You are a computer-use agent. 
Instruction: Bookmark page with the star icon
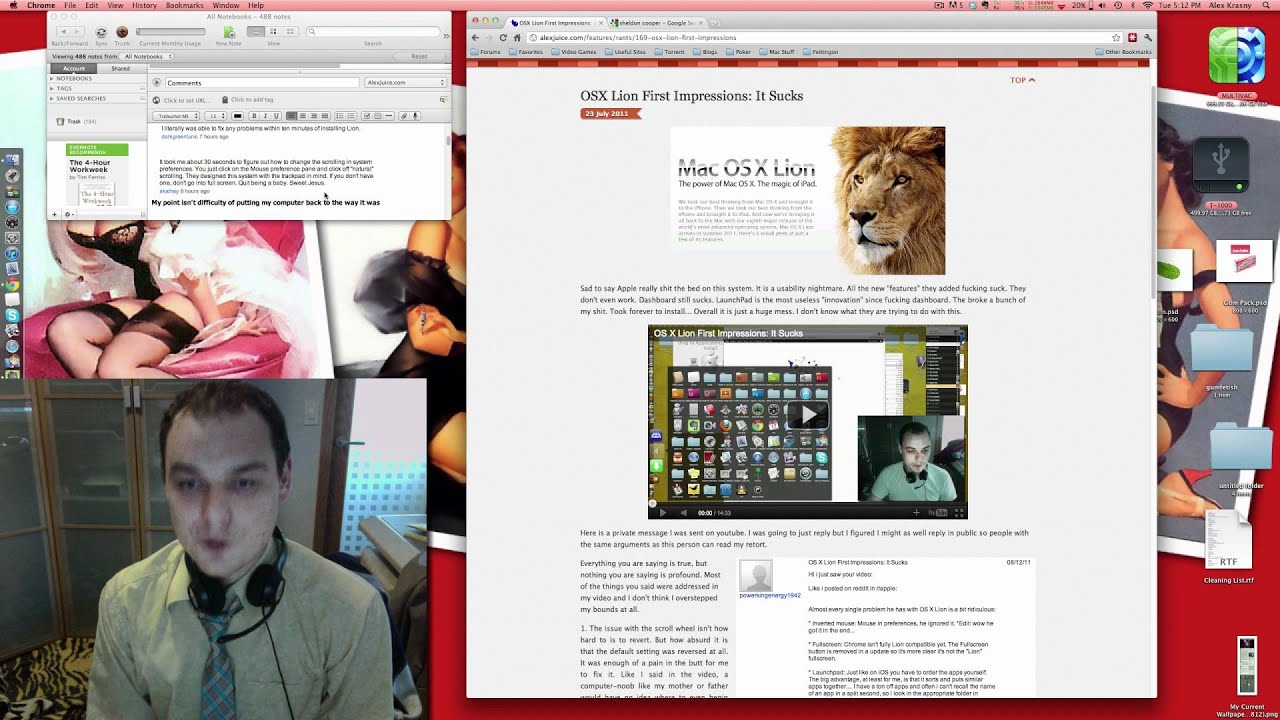tap(1116, 37)
